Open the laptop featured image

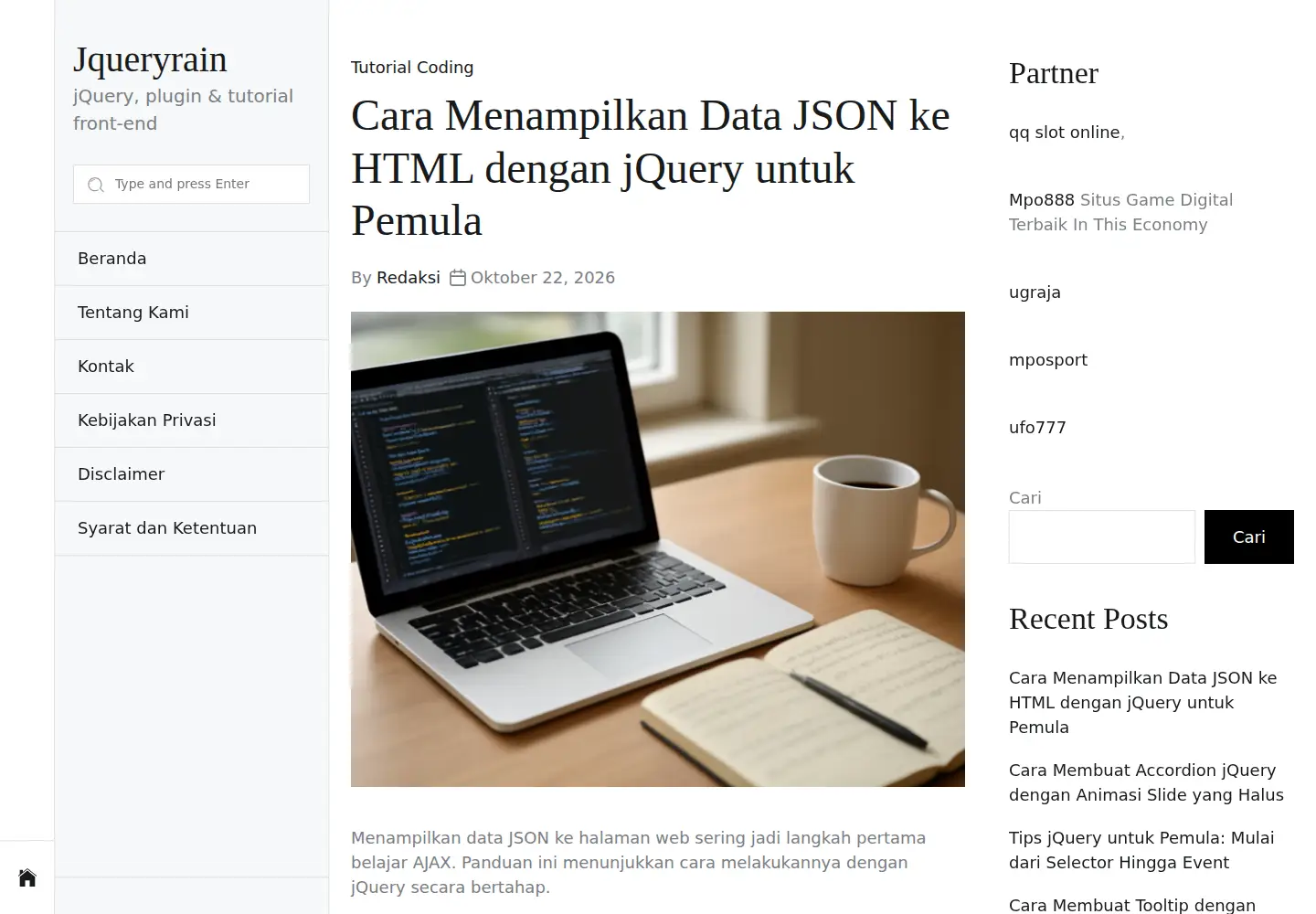coord(658,549)
